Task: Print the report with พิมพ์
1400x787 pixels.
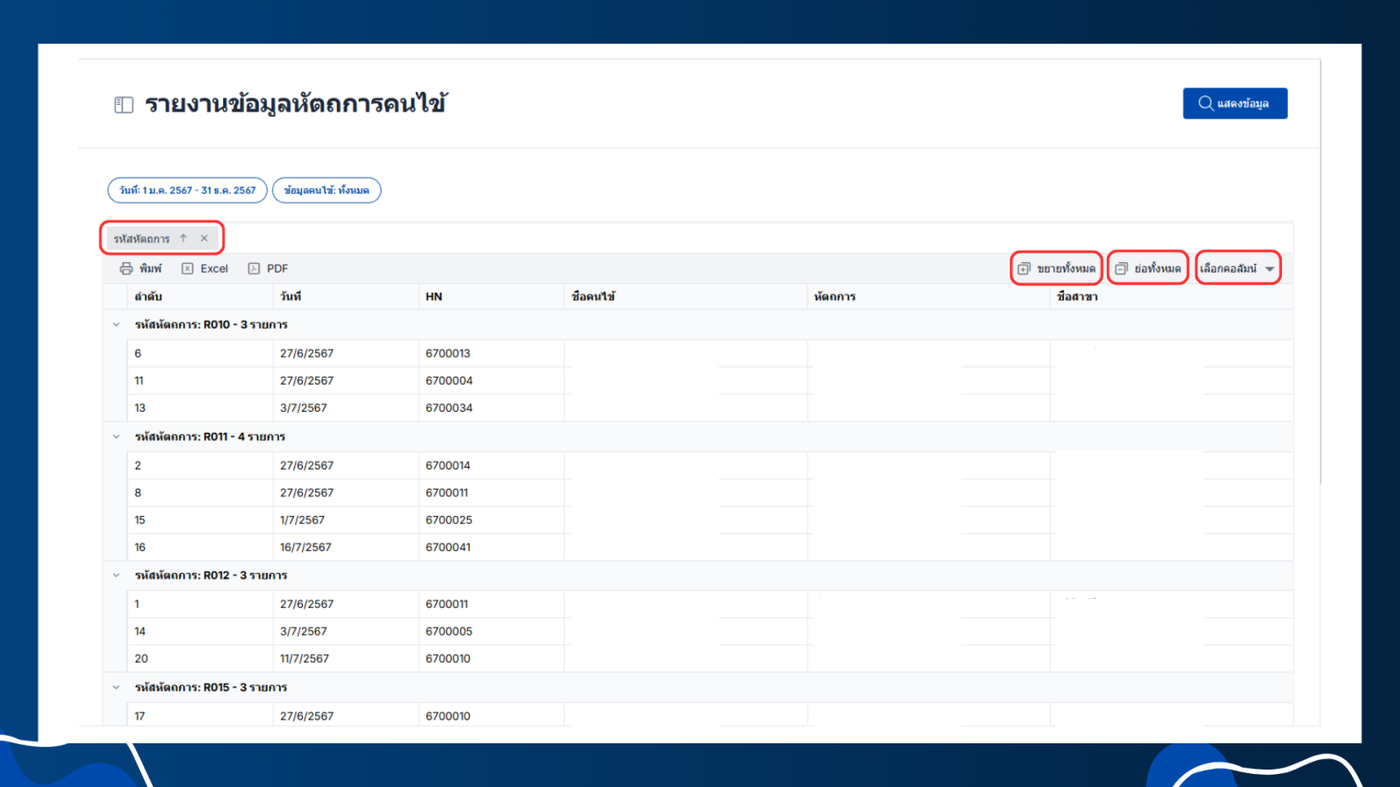Action: coord(140,269)
